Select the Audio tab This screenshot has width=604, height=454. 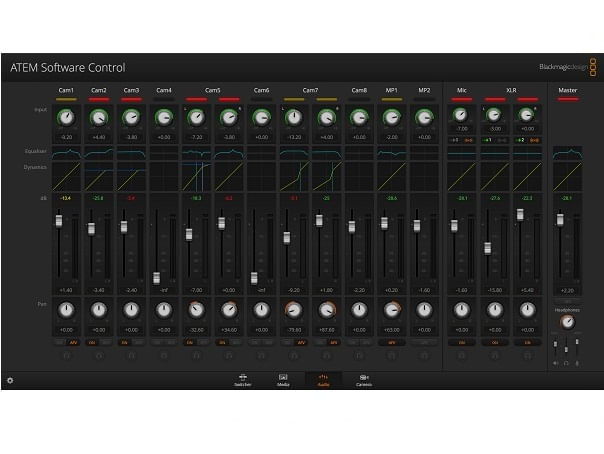[x=323, y=380]
